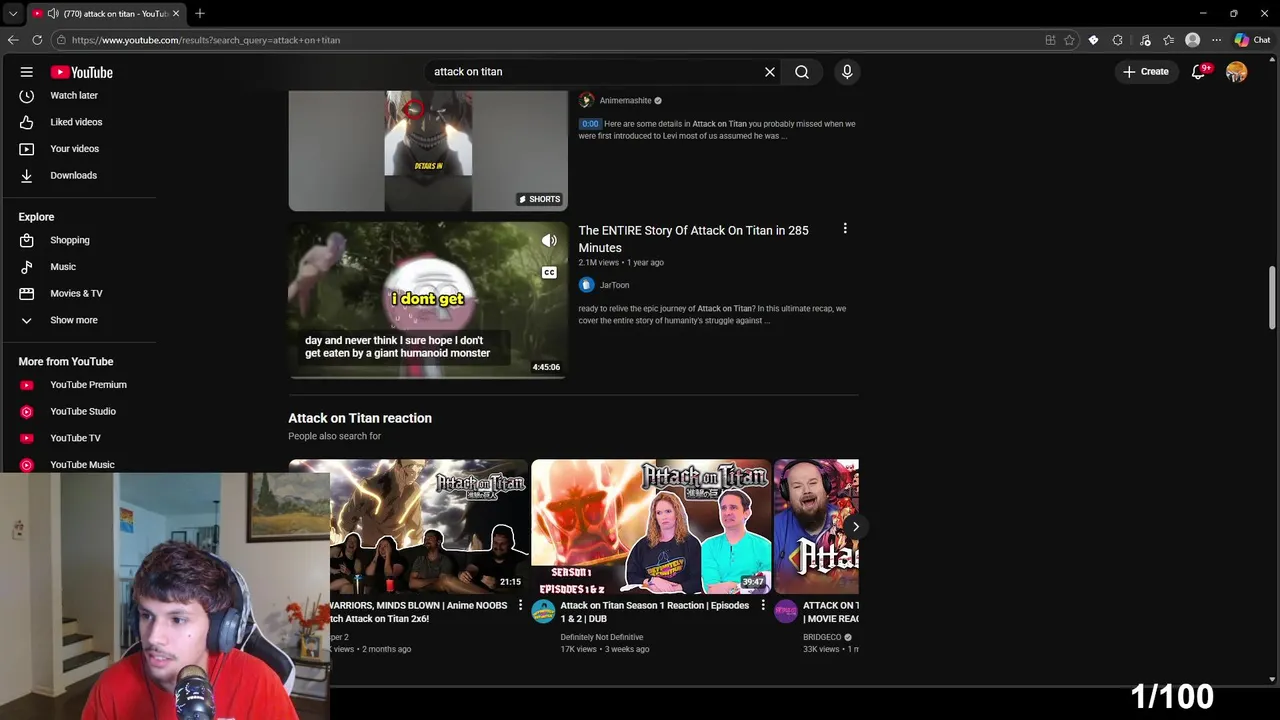Open The ENTIRE Story Of Attack On Titan title
Image resolution: width=1280 pixels, height=720 pixels.
point(693,239)
